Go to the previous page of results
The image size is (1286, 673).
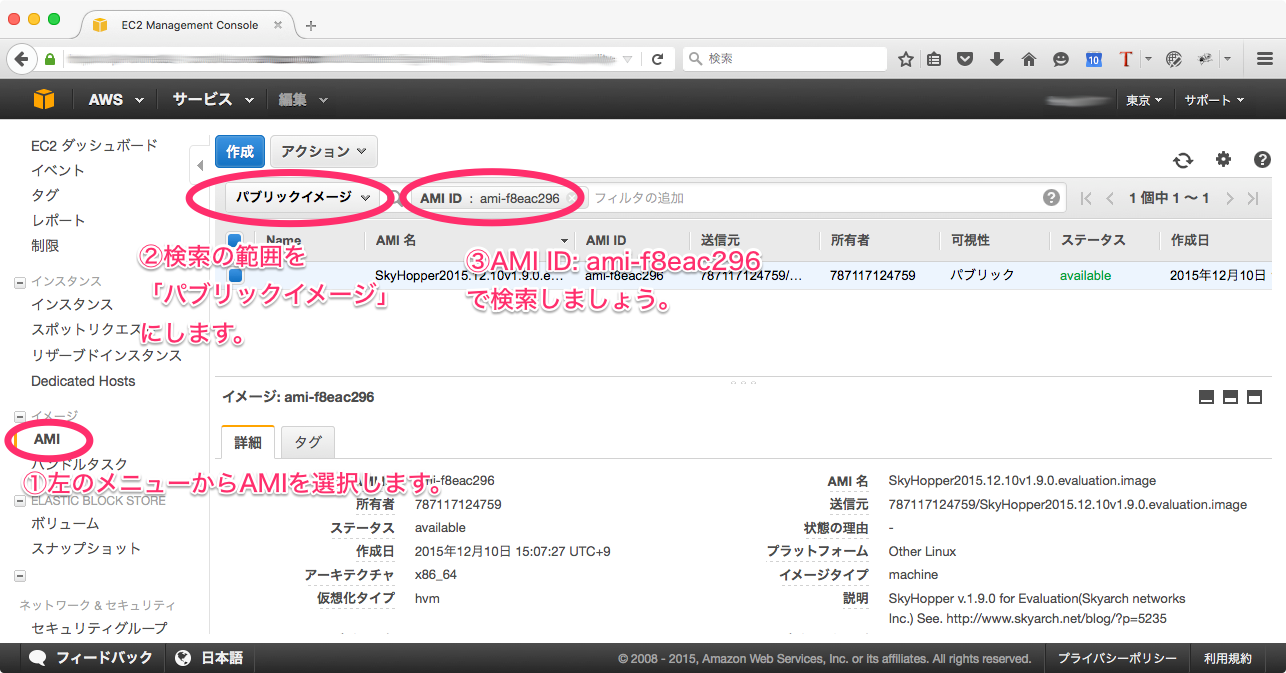point(1110,198)
